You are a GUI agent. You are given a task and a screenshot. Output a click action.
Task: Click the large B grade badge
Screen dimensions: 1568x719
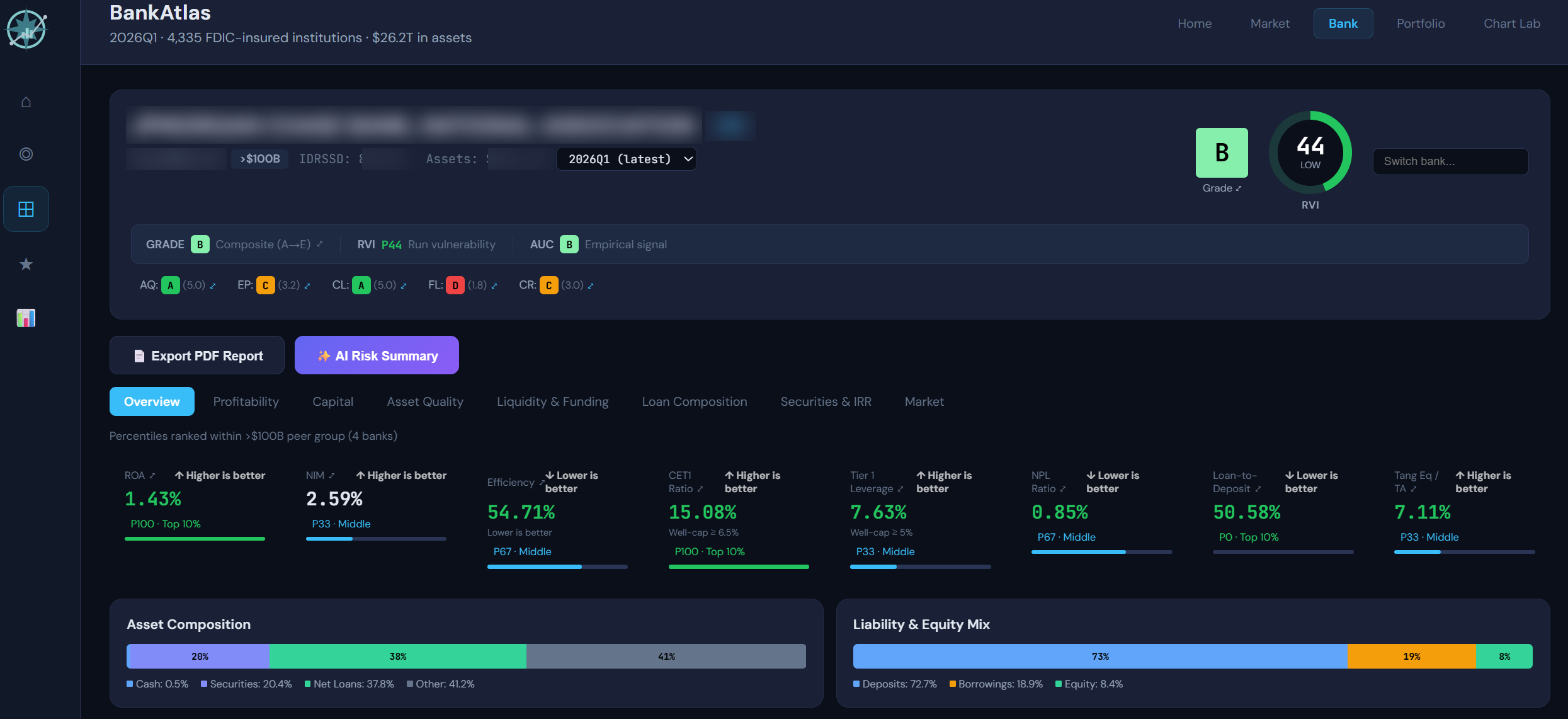(1222, 152)
